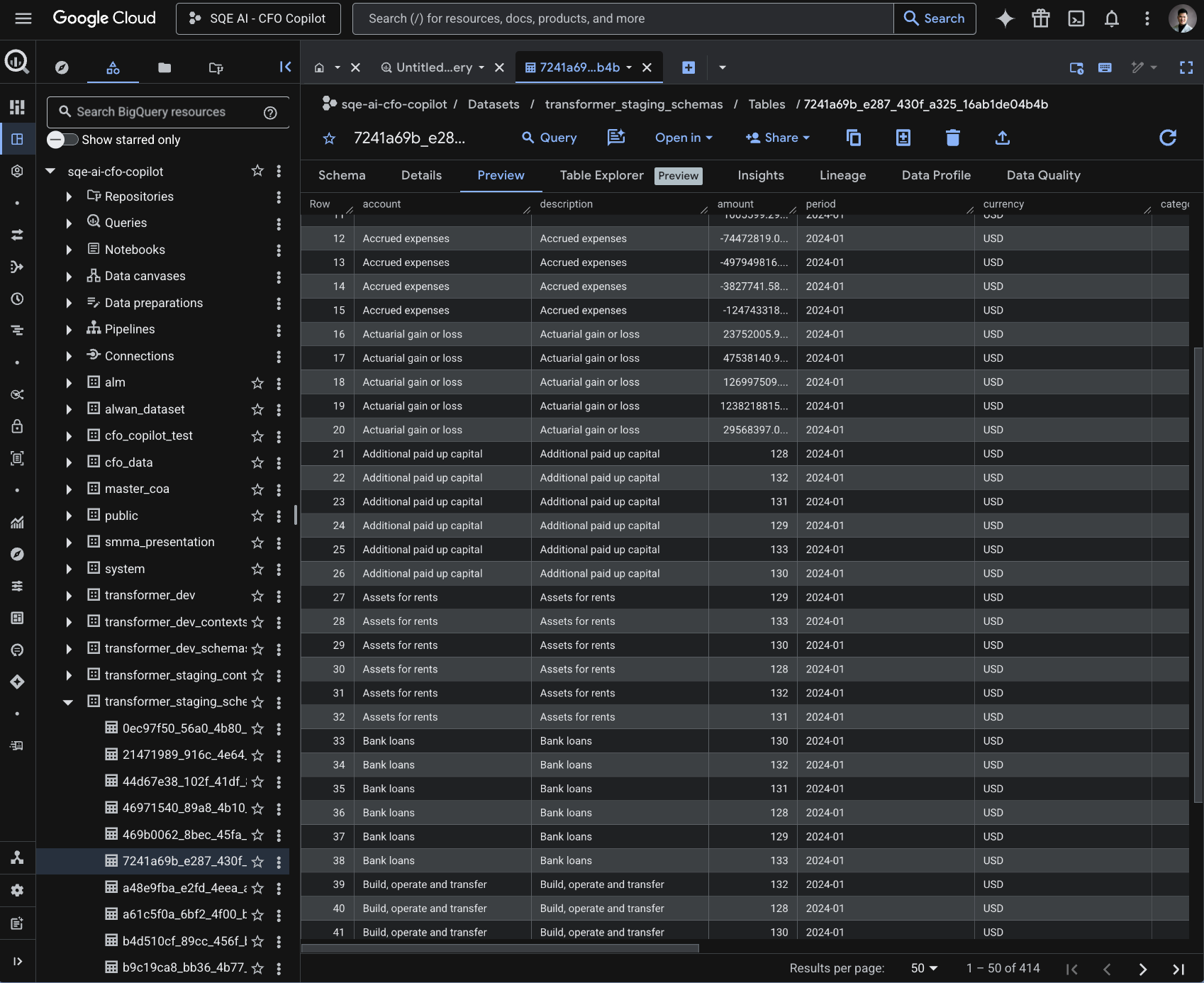Click the delete table trash icon

[952, 138]
